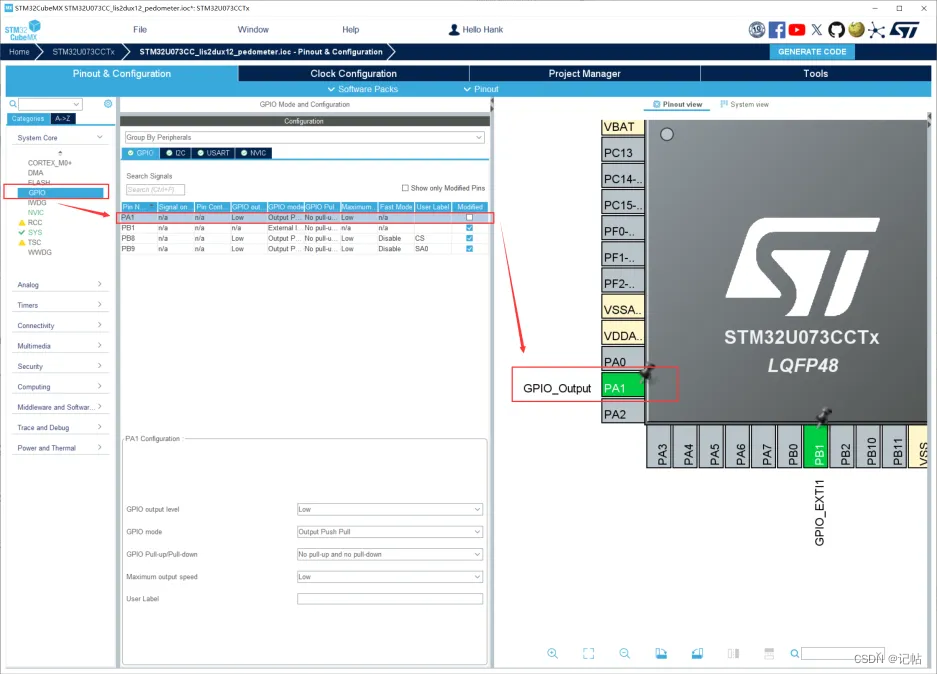Zoom out of the pinout view

click(x=624, y=654)
